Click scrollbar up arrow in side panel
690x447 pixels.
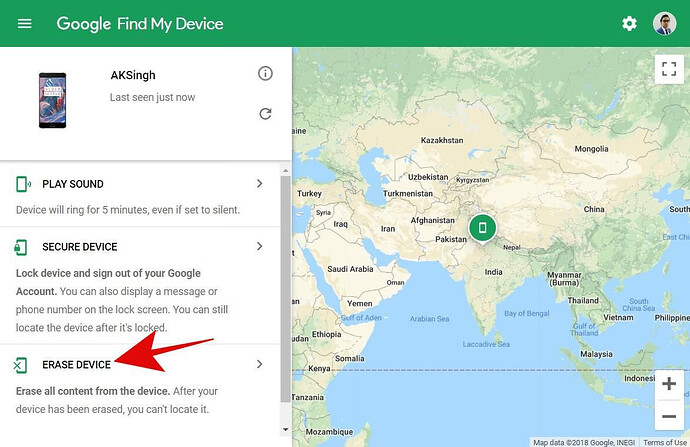coord(286,170)
